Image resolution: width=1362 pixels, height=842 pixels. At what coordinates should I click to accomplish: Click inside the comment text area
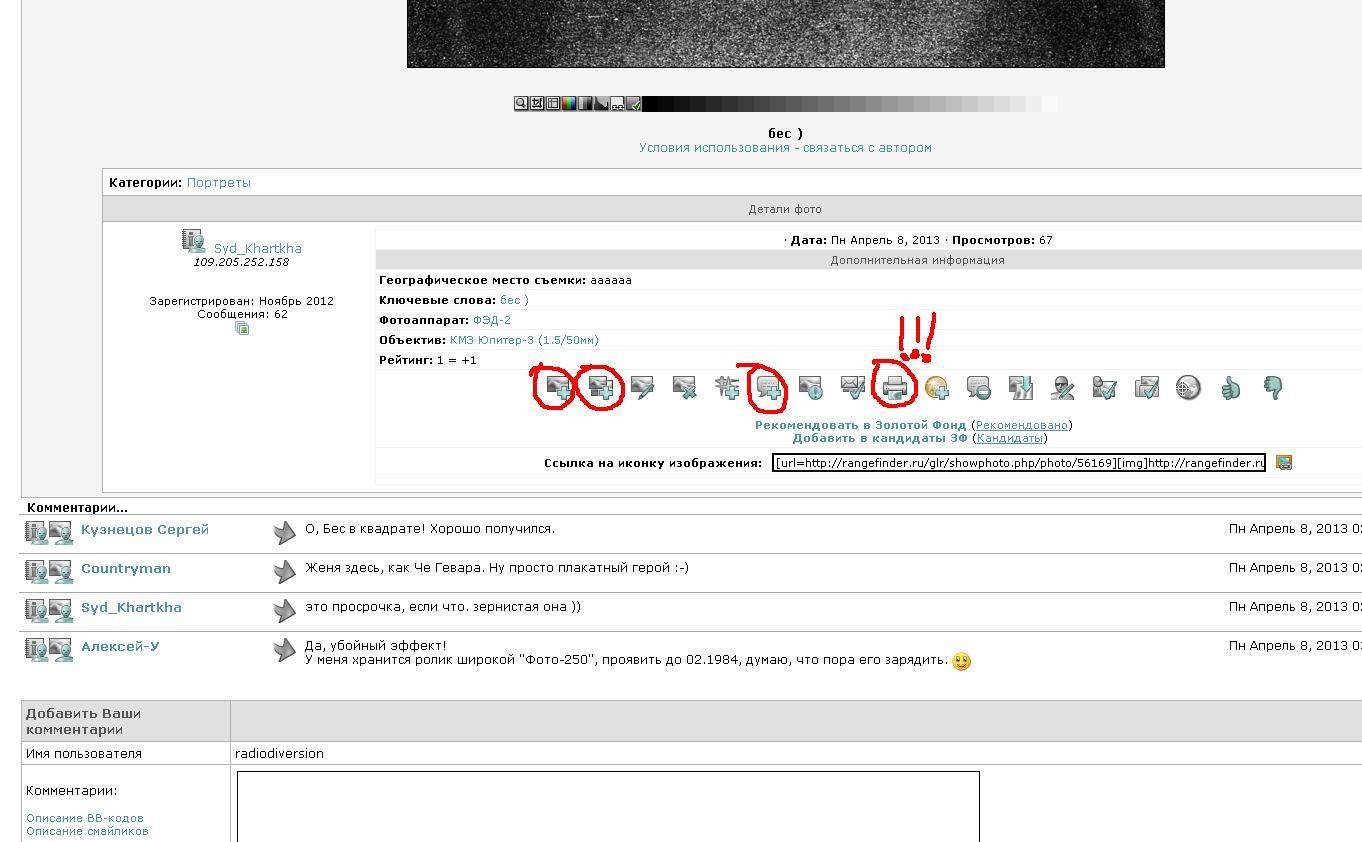coord(607,805)
